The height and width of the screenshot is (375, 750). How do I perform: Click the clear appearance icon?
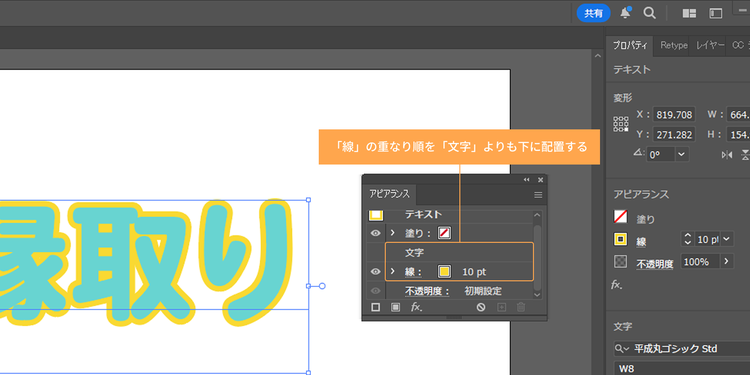pos(481,307)
